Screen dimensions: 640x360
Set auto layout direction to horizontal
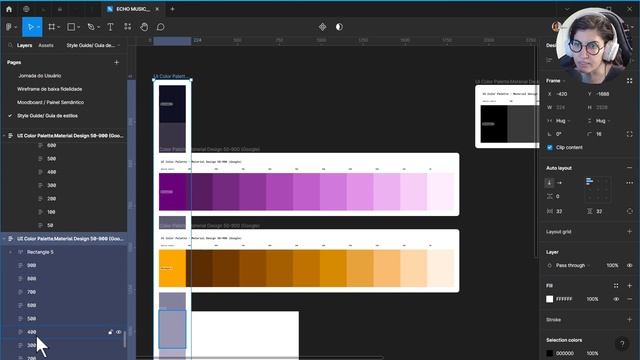pos(560,182)
